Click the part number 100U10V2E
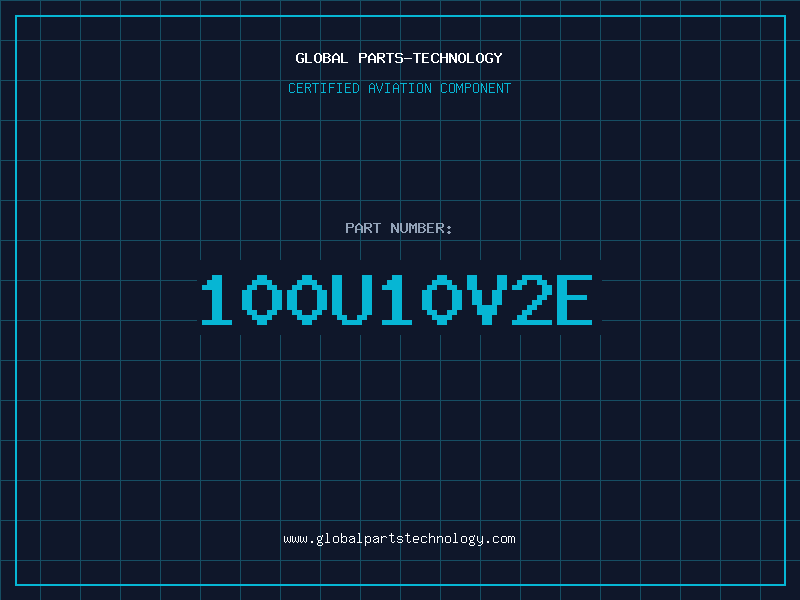Screen dimensions: 800x600 [397, 299]
